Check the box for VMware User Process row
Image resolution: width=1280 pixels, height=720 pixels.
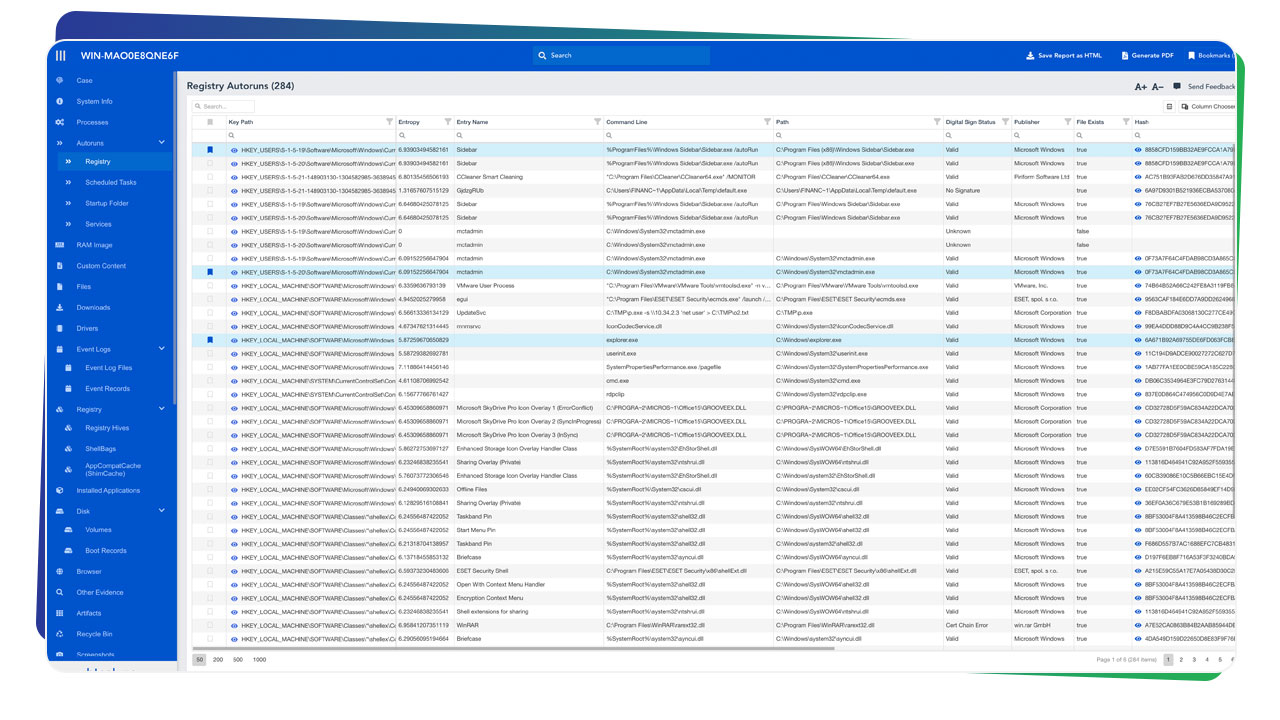(210, 285)
